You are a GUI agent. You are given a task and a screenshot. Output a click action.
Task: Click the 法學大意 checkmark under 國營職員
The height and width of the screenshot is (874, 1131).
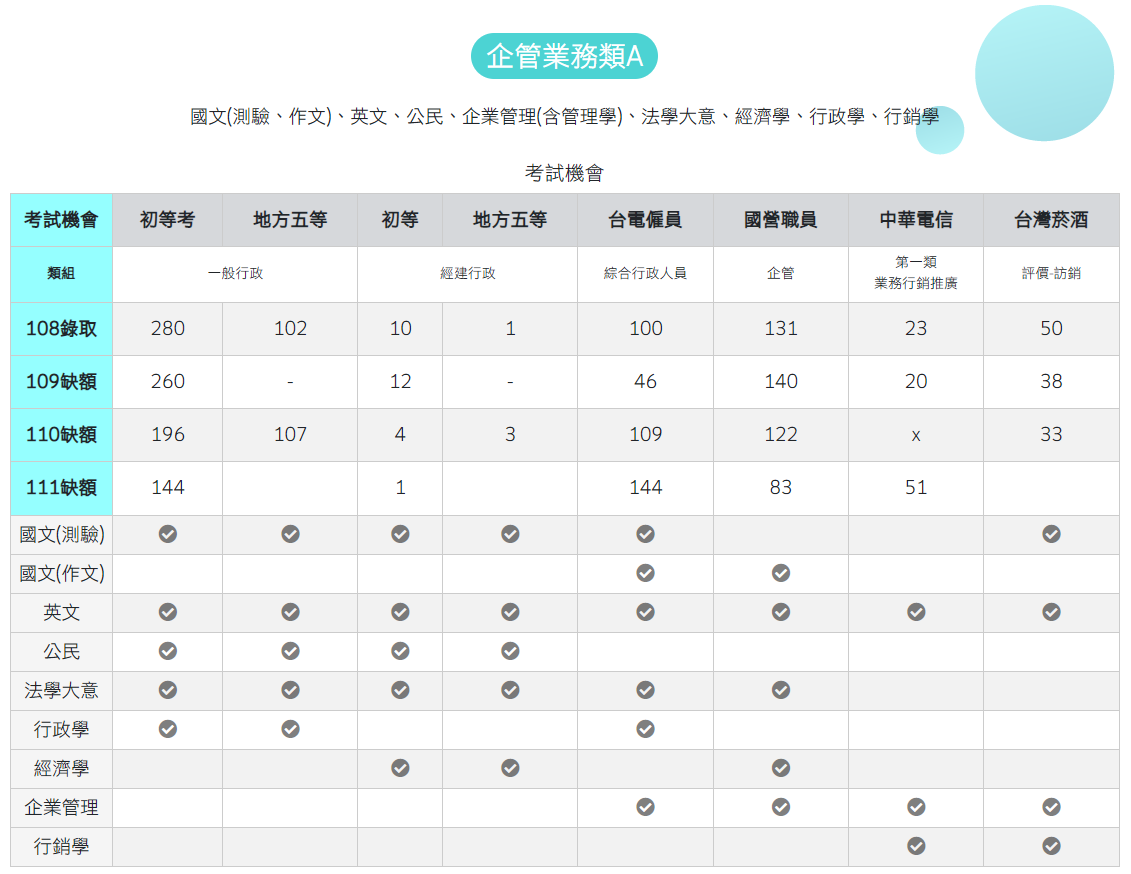781,690
